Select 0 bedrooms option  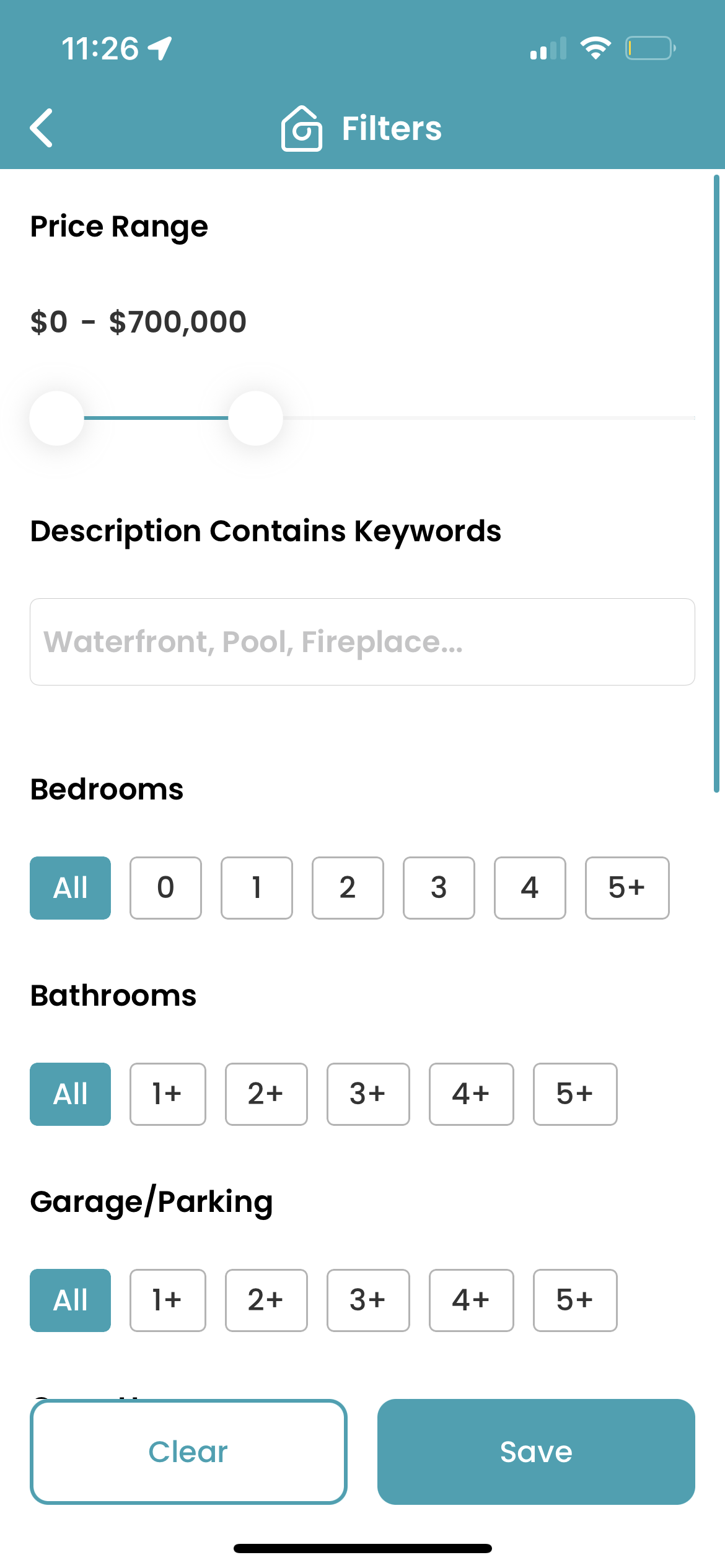tap(165, 888)
